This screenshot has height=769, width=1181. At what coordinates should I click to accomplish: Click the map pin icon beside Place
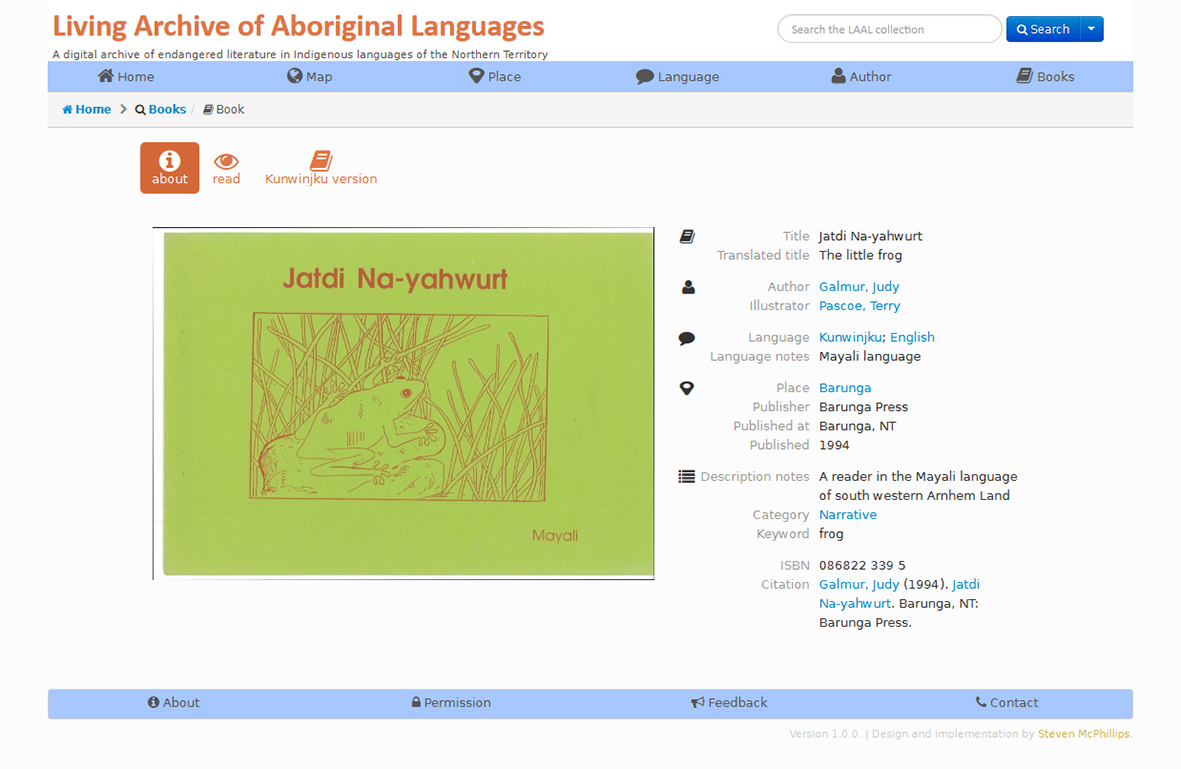coord(686,388)
